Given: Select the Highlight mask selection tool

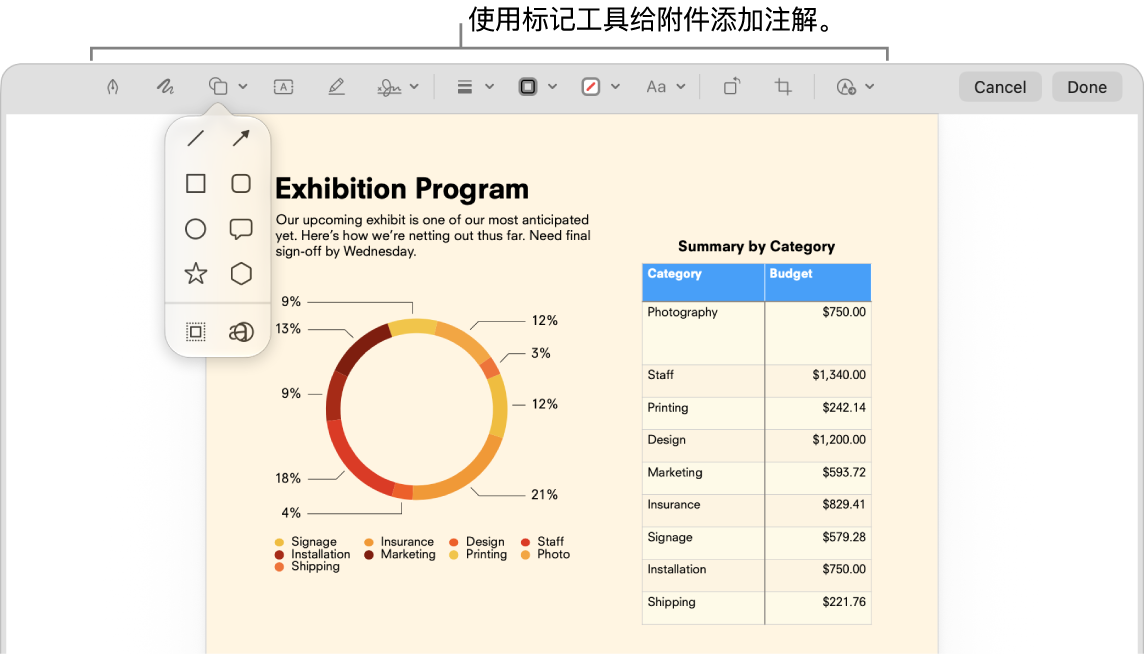Looking at the screenshot, I should coord(196,332).
